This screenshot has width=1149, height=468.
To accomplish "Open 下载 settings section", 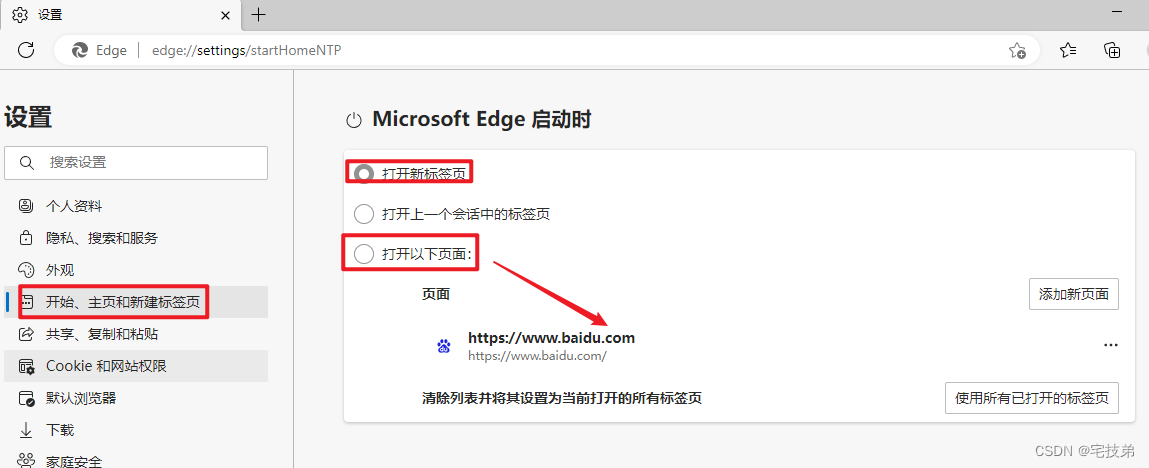I will [136, 430].
